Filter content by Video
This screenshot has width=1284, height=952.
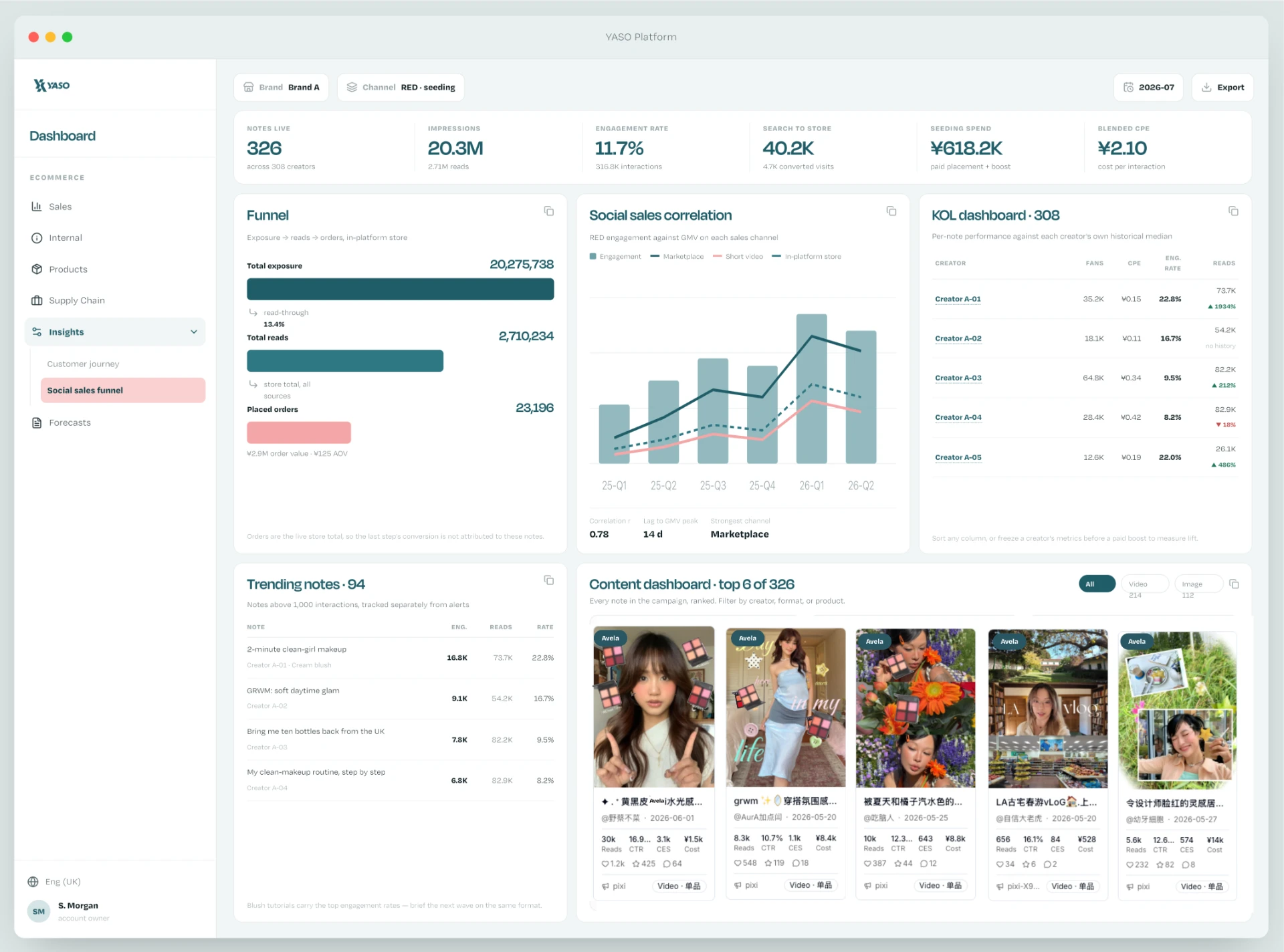point(1144,584)
